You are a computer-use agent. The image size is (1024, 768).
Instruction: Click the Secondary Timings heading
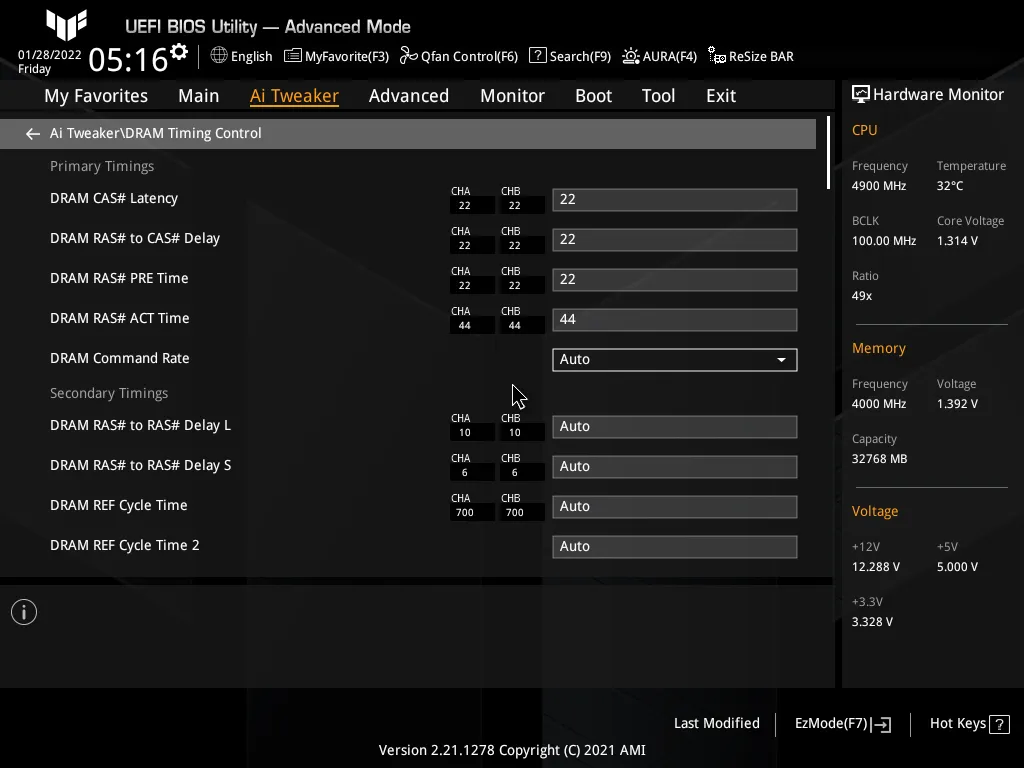point(109,393)
